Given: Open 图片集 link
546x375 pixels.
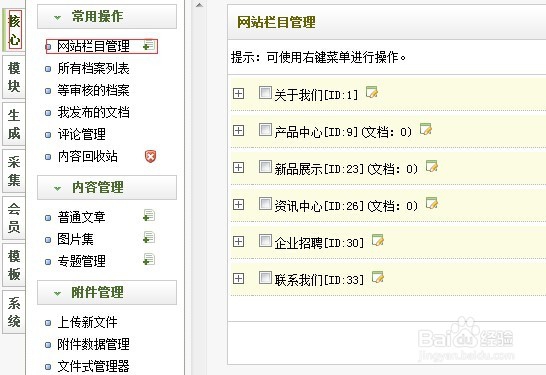Looking at the screenshot, I should click(x=75, y=239).
